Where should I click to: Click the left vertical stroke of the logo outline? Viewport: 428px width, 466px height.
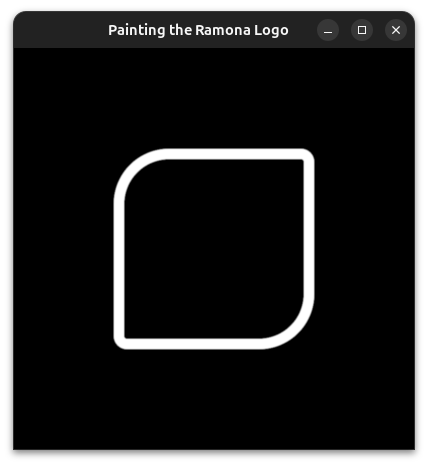(x=119, y=268)
